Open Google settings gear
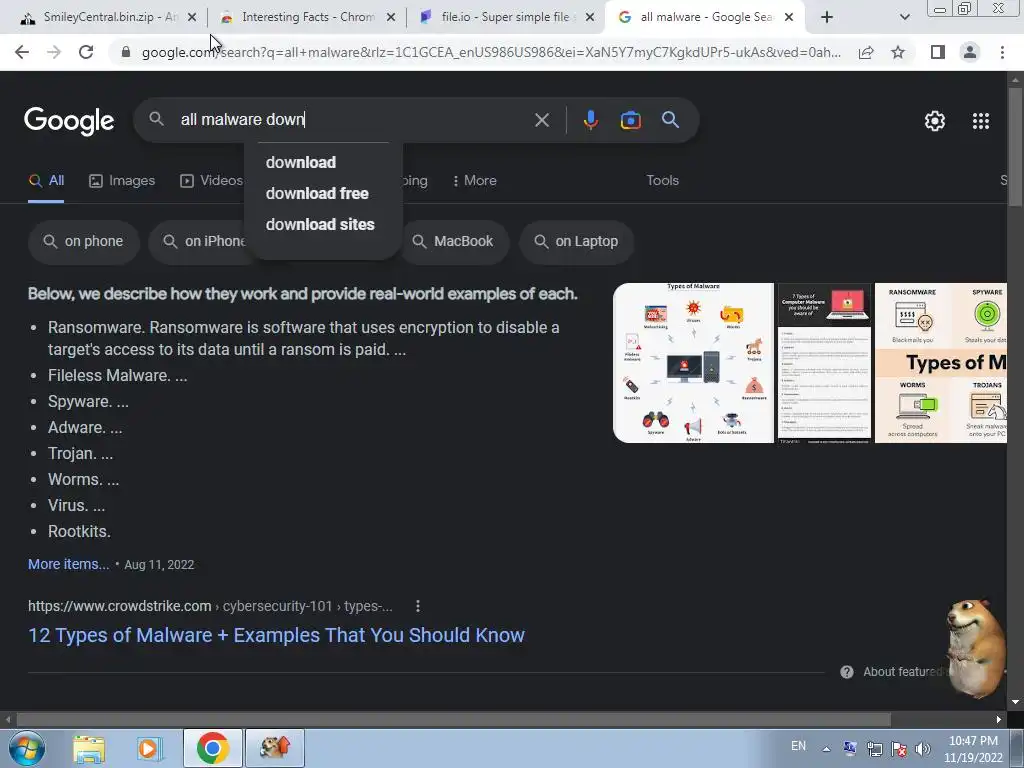This screenshot has height=768, width=1024. pyautogui.click(x=935, y=121)
